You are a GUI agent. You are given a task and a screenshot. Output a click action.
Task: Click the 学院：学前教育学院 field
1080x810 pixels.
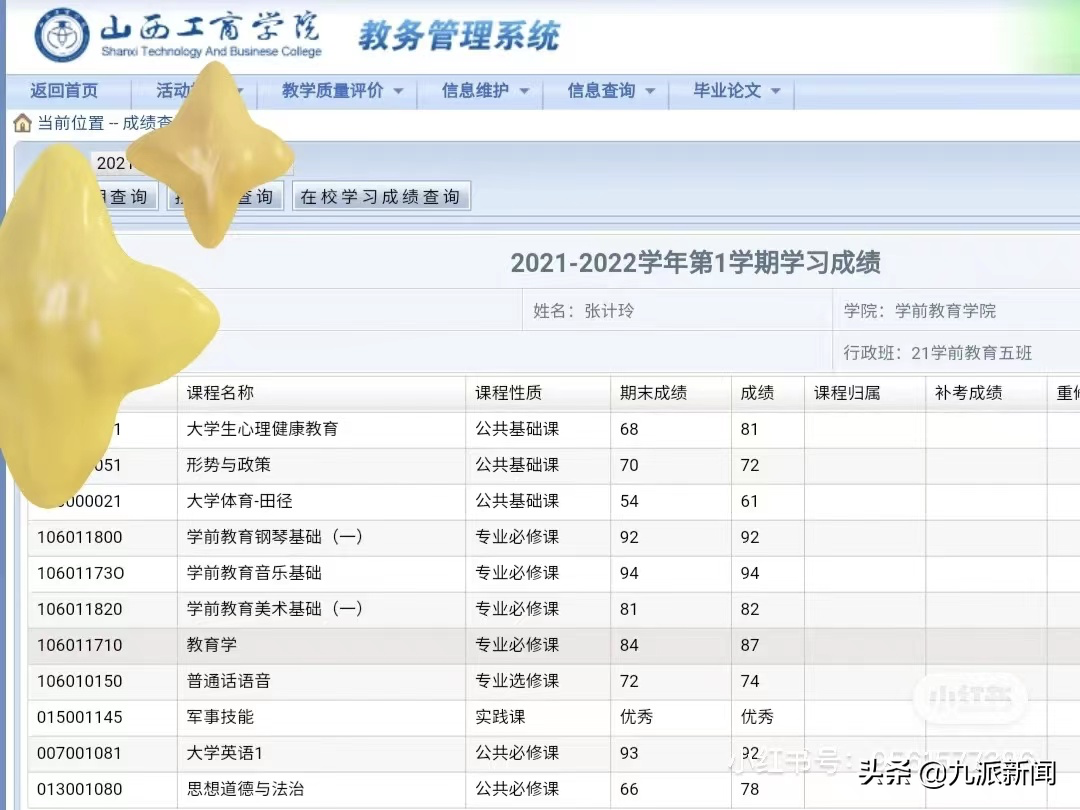920,311
